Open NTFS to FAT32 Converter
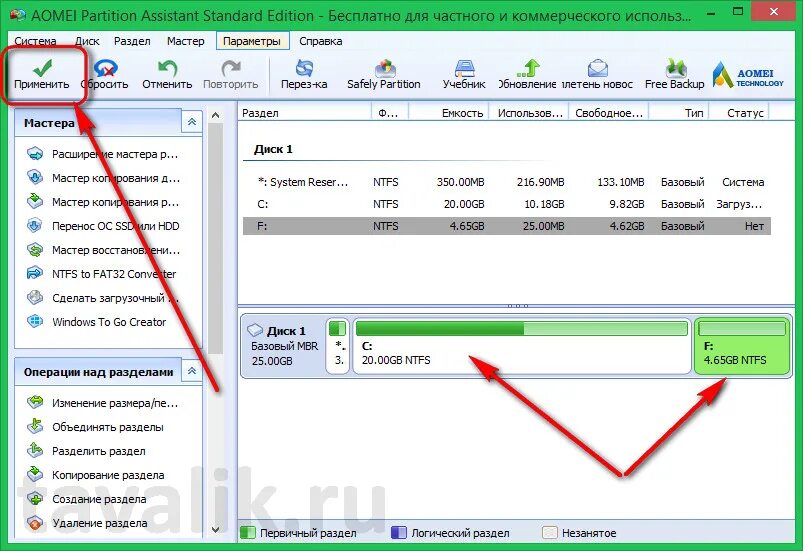The image size is (803, 551). coord(101,274)
